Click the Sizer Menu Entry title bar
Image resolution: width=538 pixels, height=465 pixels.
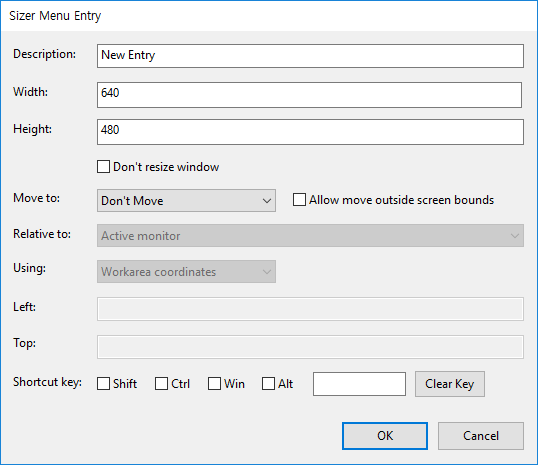pos(269,16)
